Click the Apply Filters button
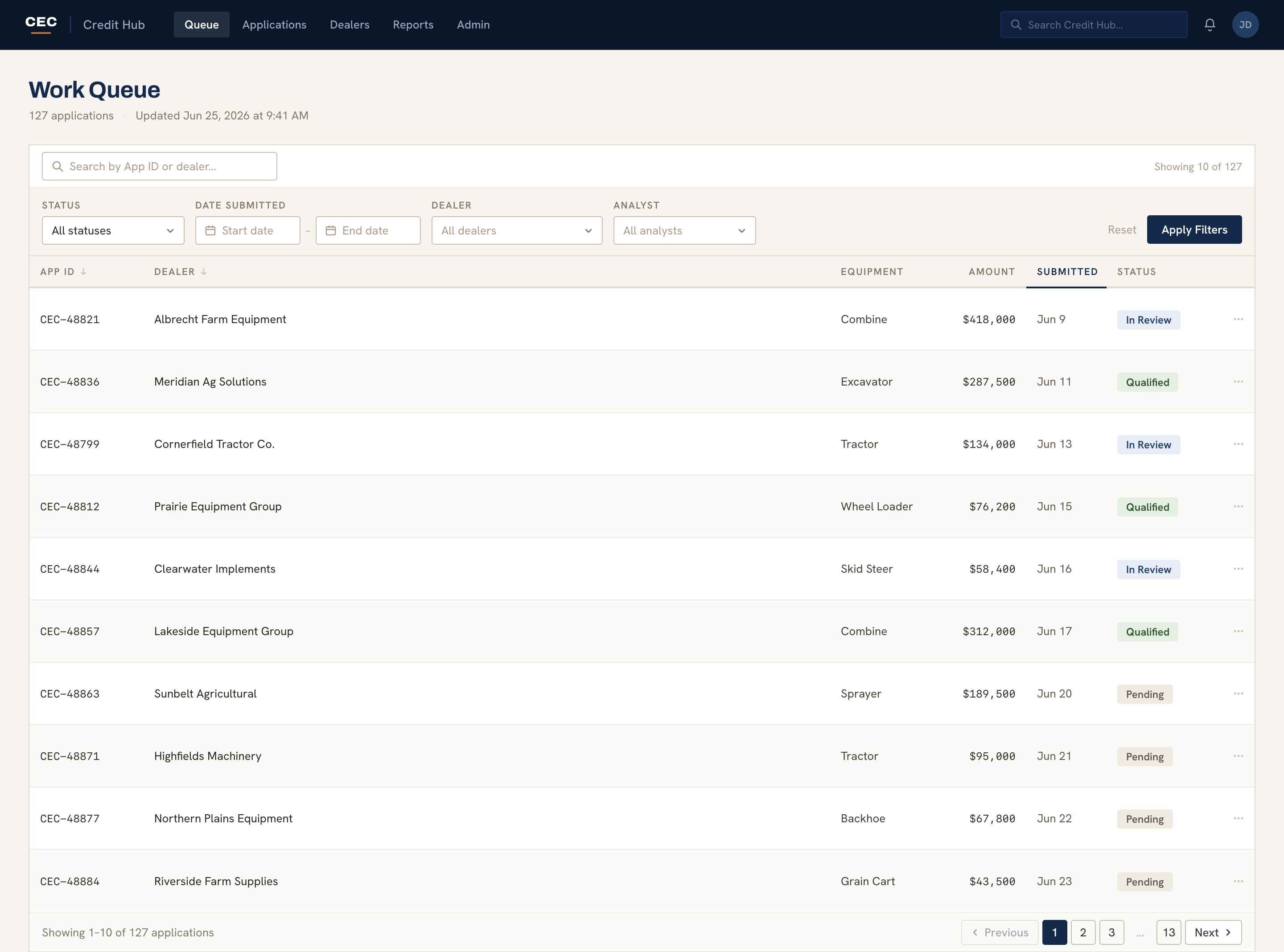The image size is (1284, 952). pos(1194,230)
